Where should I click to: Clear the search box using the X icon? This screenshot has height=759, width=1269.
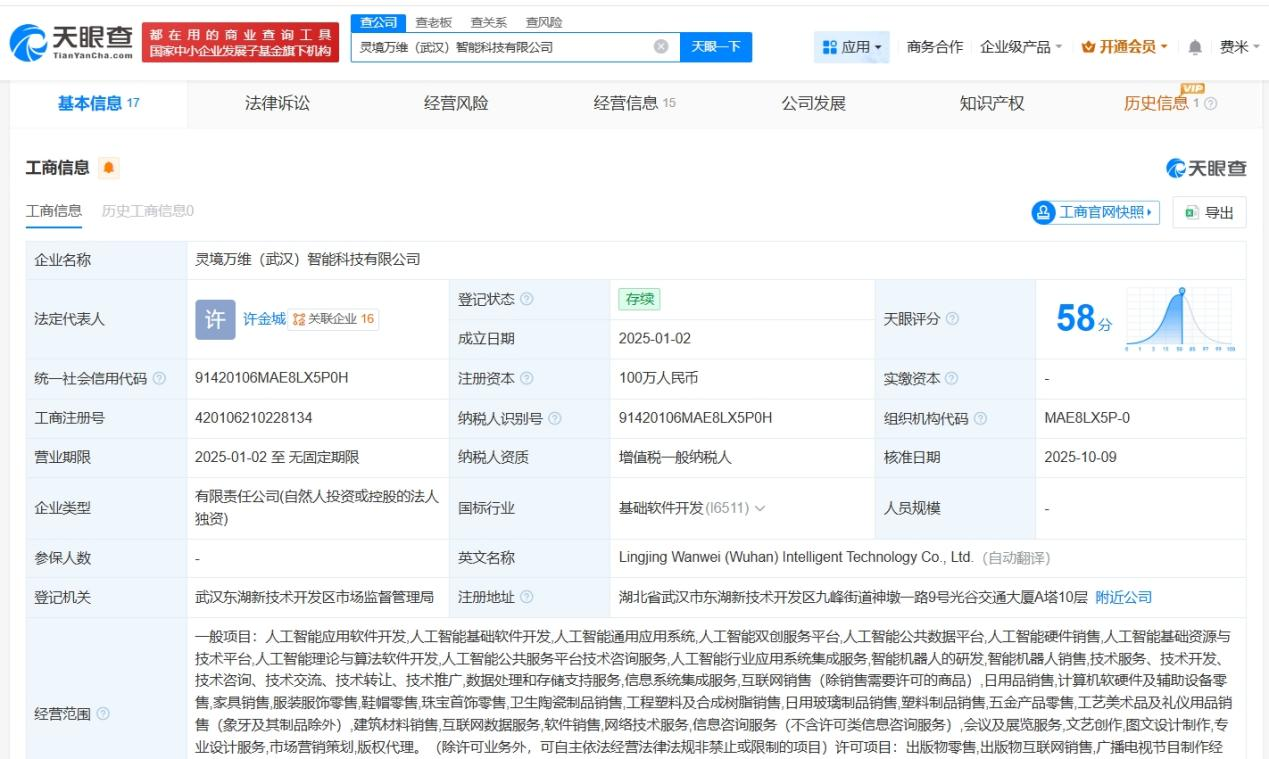[x=659, y=47]
